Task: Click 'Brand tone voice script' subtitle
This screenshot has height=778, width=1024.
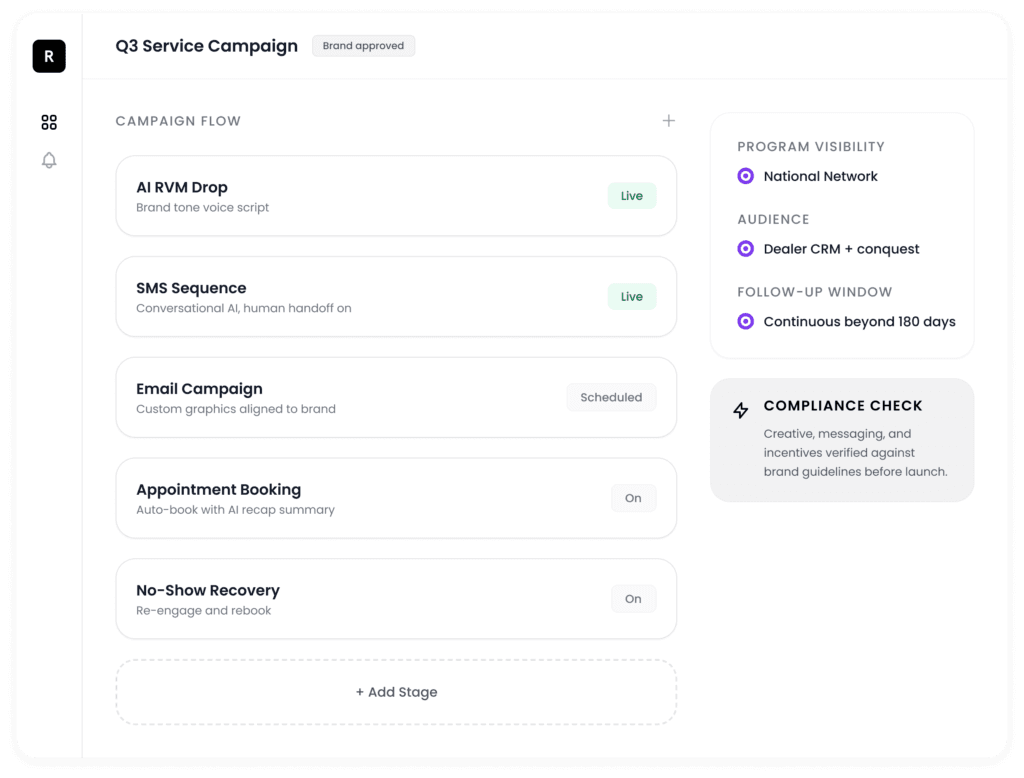Action: pyautogui.click(x=202, y=207)
